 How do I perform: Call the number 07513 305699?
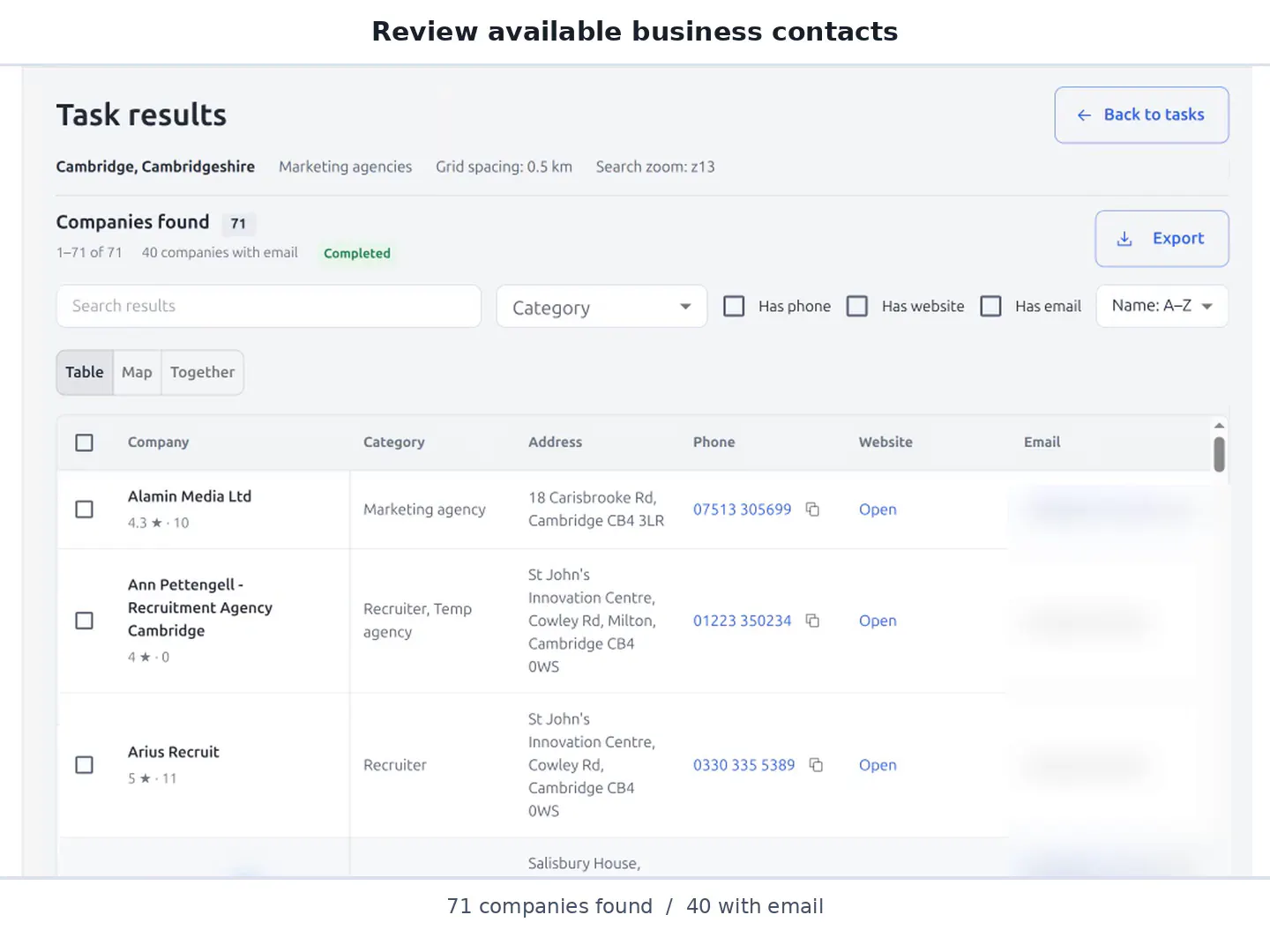(742, 509)
